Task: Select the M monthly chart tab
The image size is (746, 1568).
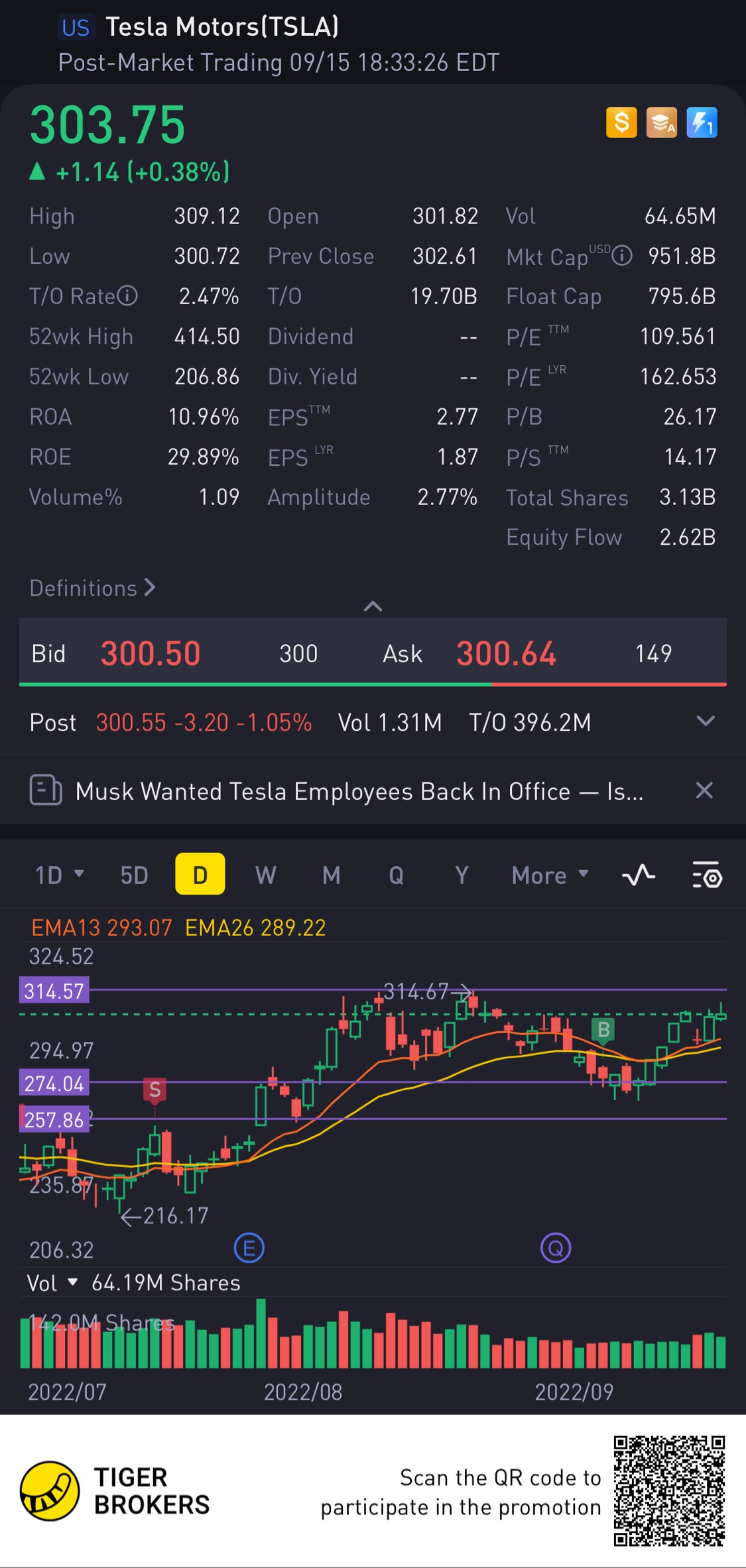Action: tap(331, 875)
